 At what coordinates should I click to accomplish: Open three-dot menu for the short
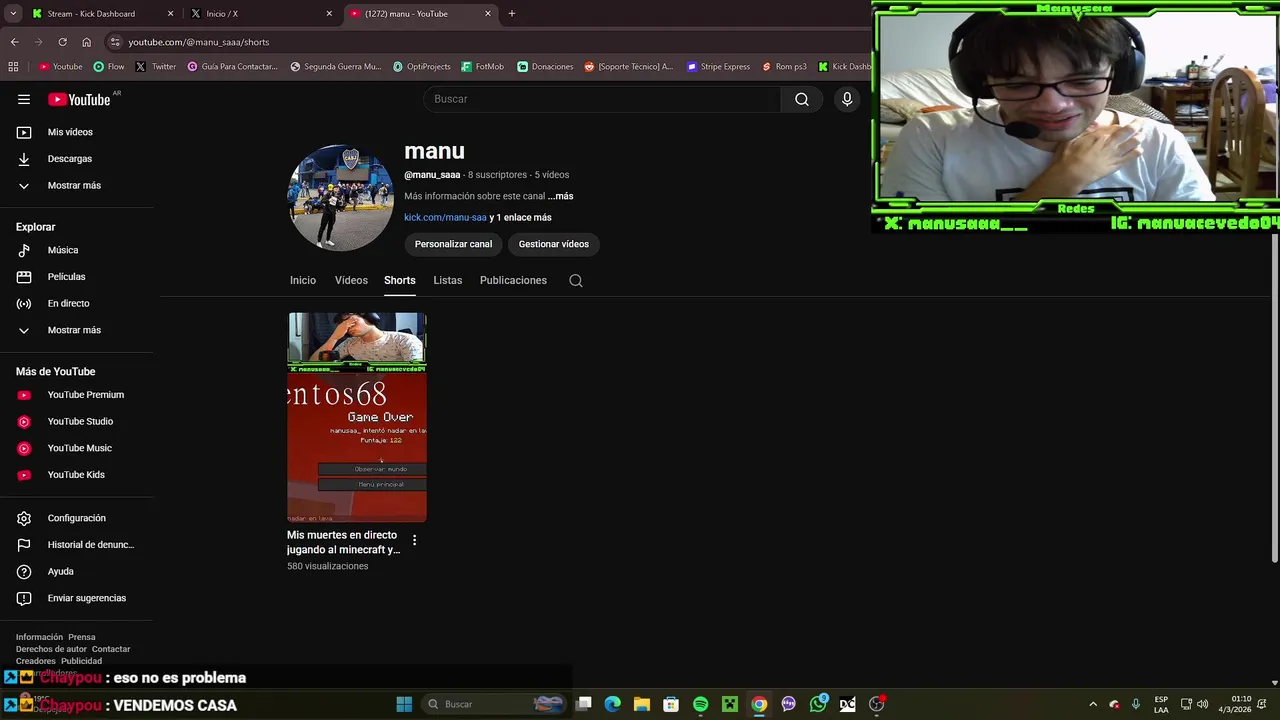point(414,540)
